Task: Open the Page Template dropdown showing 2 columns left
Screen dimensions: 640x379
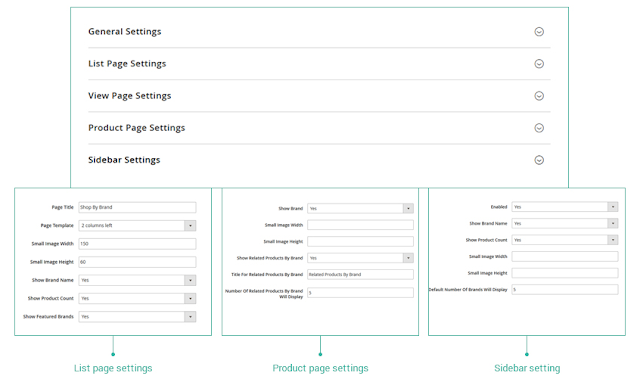Action: pos(137,226)
